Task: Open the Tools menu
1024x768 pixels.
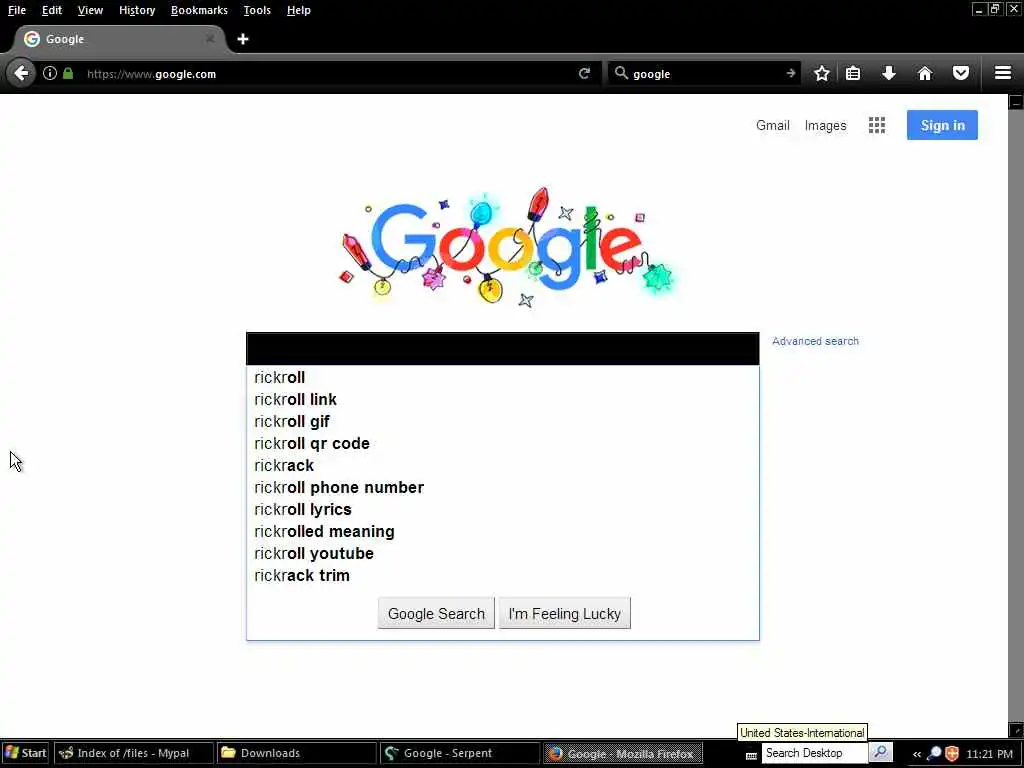Action: tap(257, 10)
